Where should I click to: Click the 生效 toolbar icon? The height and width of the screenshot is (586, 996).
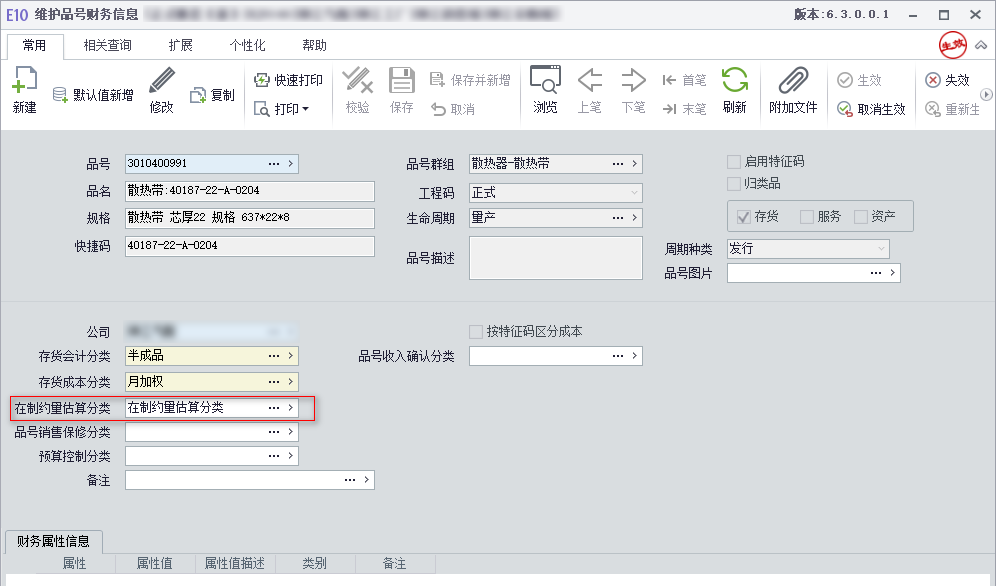(x=845, y=80)
